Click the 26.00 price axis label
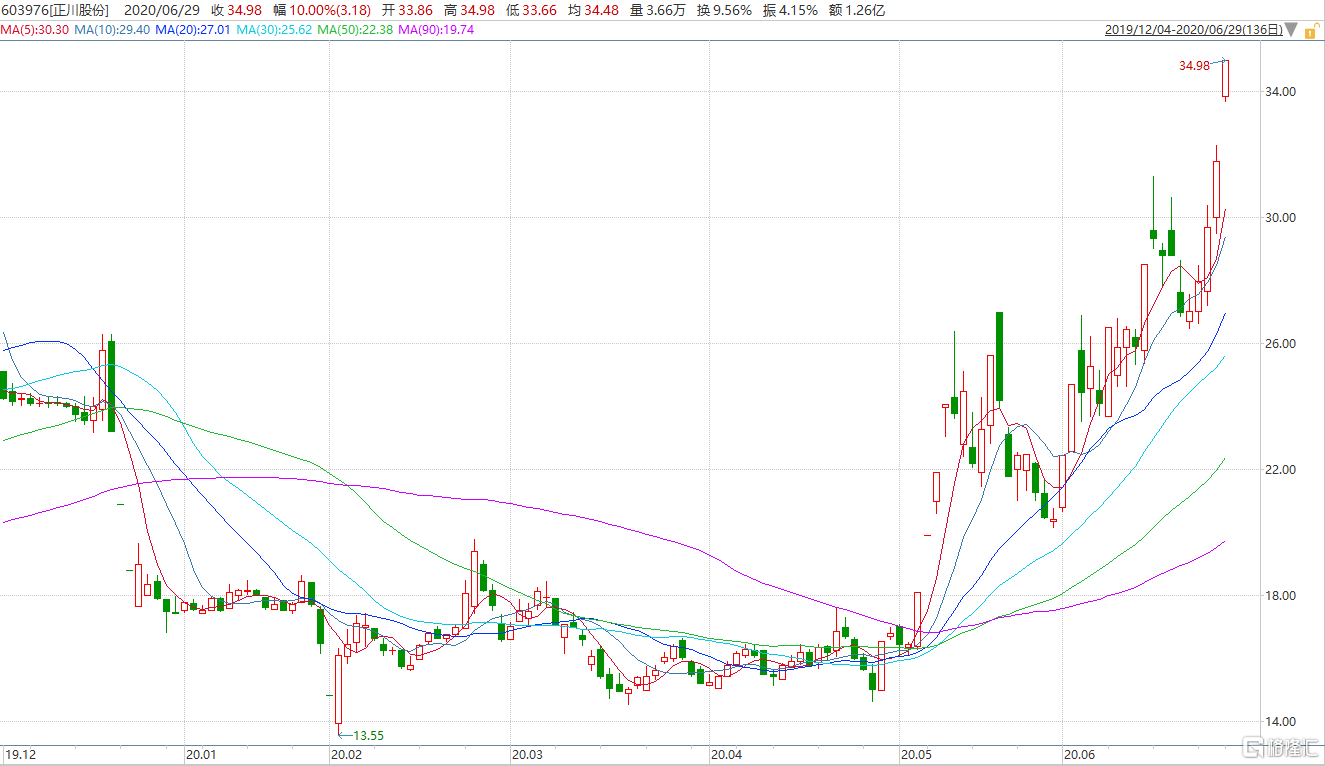The height and width of the screenshot is (766, 1325). (x=1280, y=344)
